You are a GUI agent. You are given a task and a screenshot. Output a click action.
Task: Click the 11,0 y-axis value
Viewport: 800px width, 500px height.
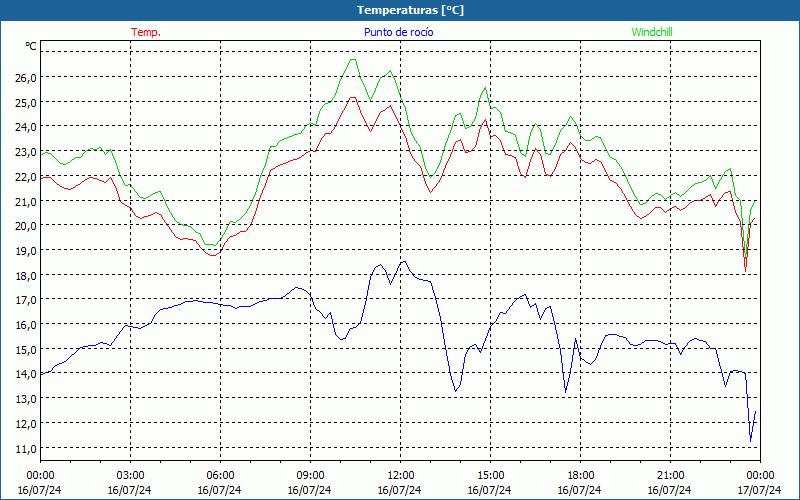point(26,449)
